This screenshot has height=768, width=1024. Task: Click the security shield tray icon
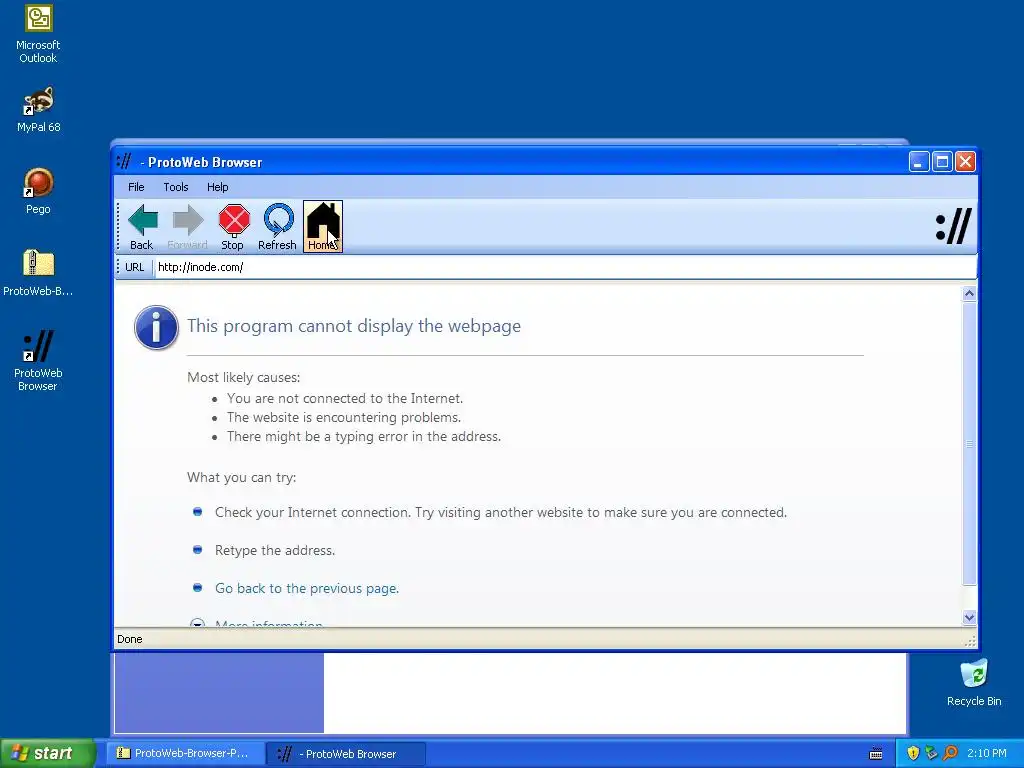(913, 753)
